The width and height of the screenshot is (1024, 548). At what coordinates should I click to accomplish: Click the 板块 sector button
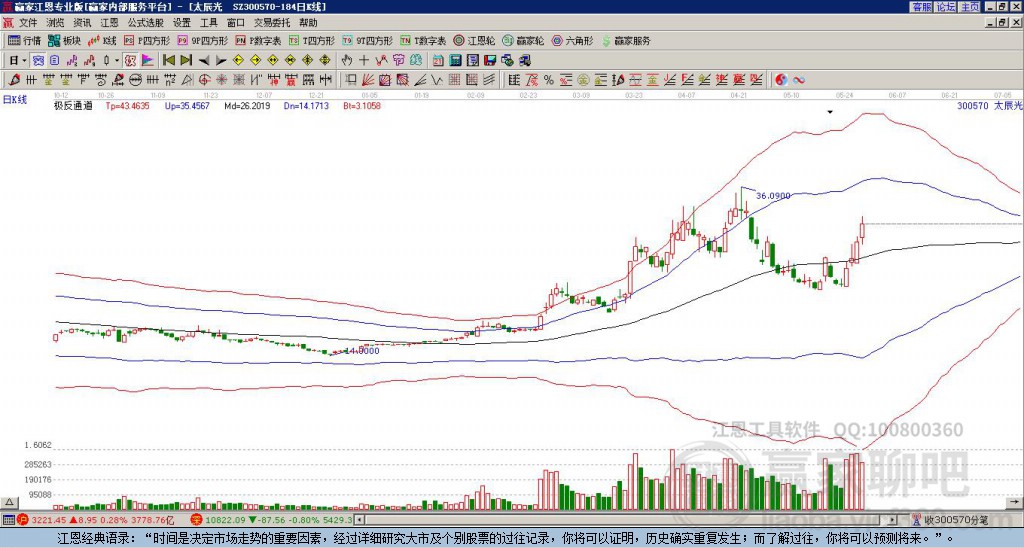pos(64,40)
